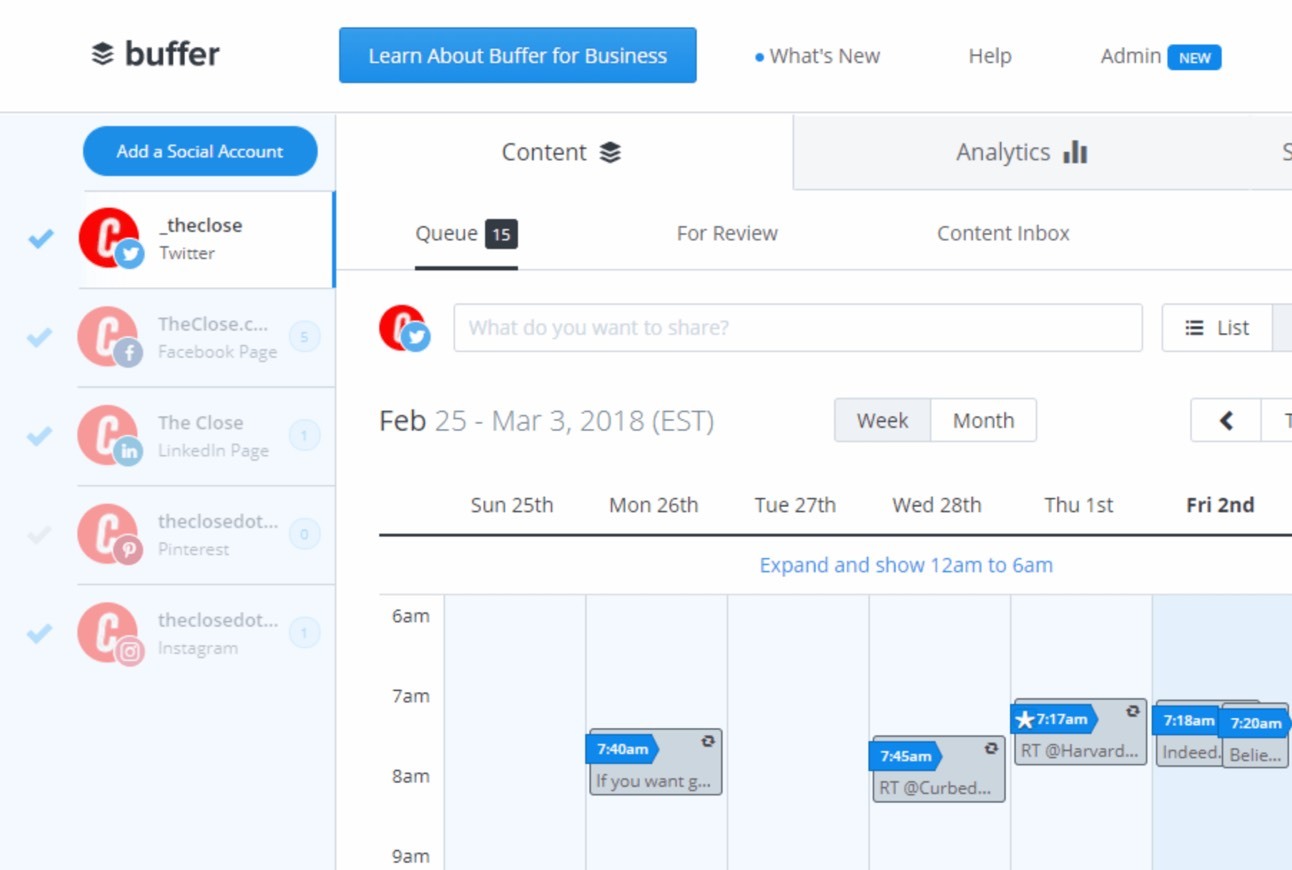Select the Instagram profile avatar
The image size is (1292, 870).
[x=108, y=633]
